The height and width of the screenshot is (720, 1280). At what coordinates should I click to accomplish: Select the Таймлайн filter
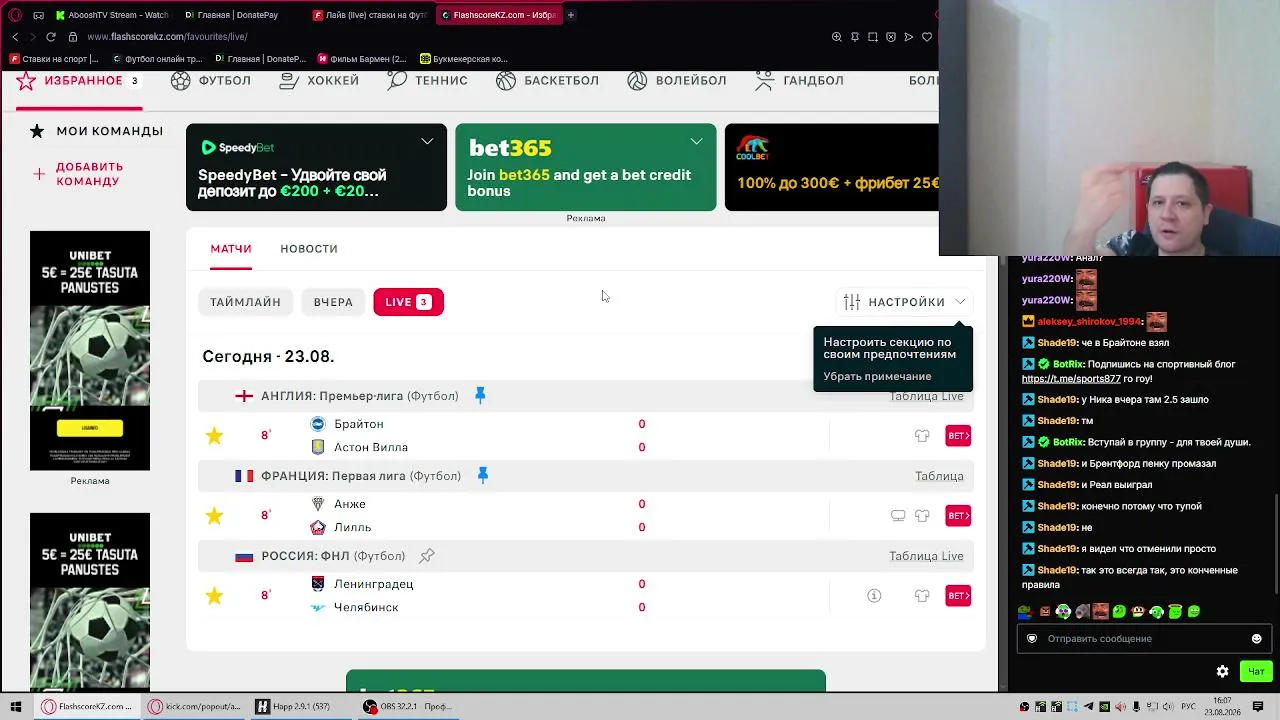(x=245, y=302)
